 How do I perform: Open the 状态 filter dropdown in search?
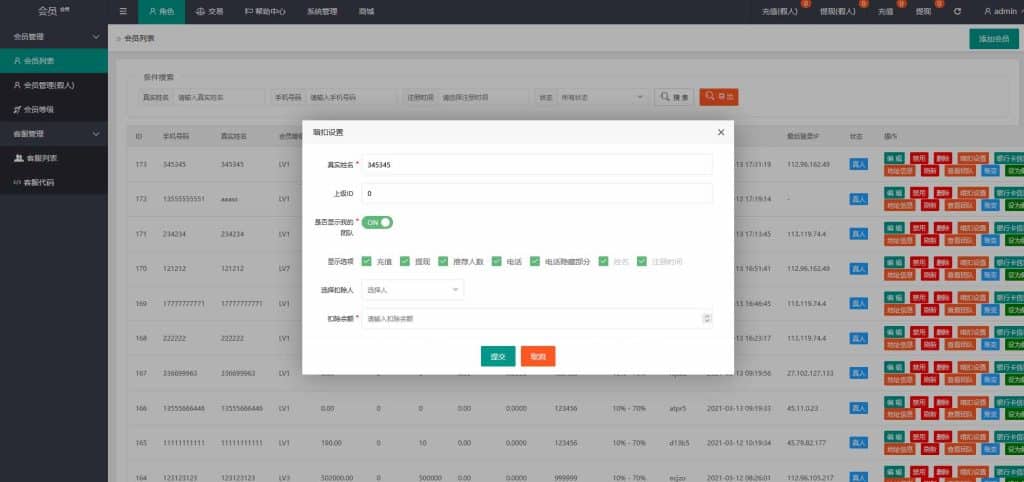coord(602,97)
